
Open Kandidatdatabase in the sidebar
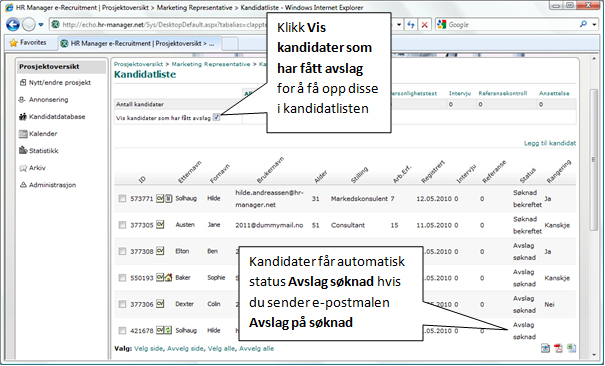point(57,116)
